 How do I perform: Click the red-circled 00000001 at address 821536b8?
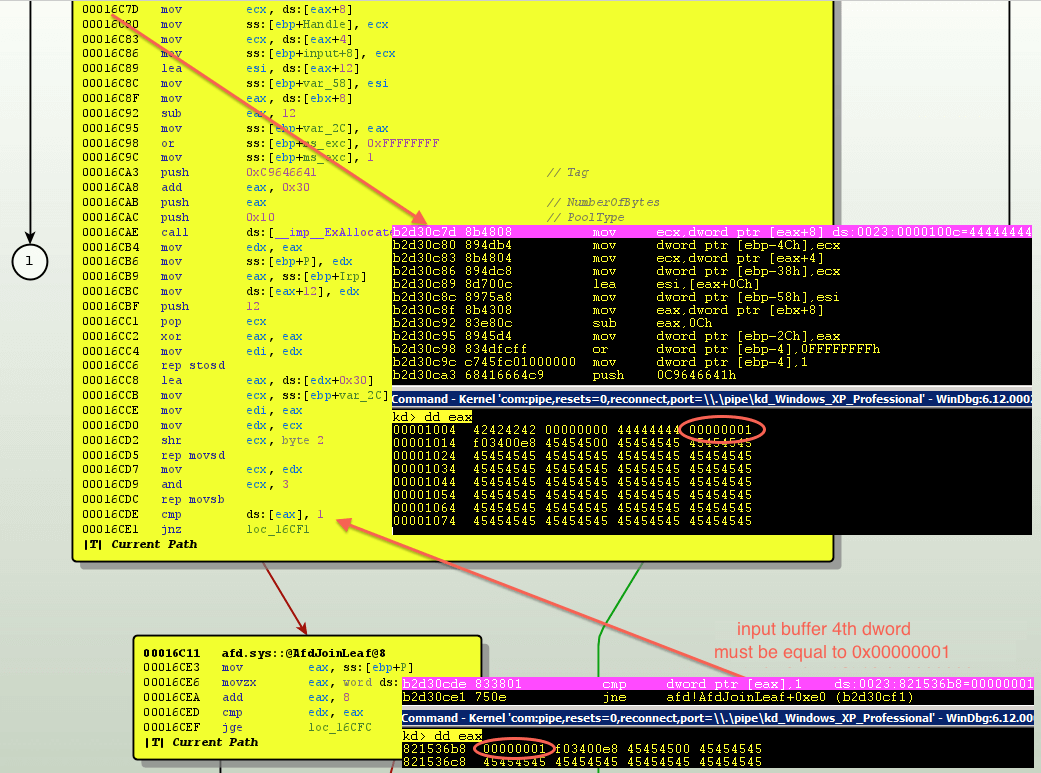(x=513, y=748)
